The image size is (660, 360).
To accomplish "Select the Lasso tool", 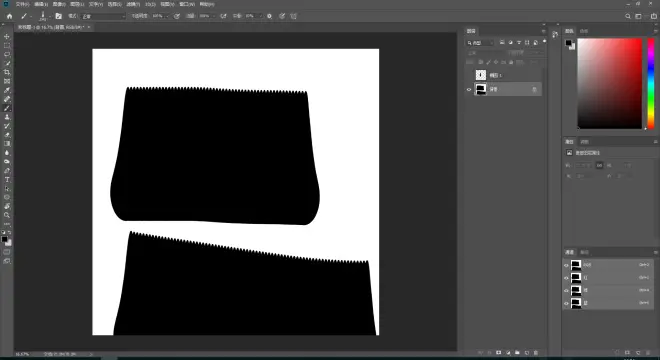I will pos(7,54).
